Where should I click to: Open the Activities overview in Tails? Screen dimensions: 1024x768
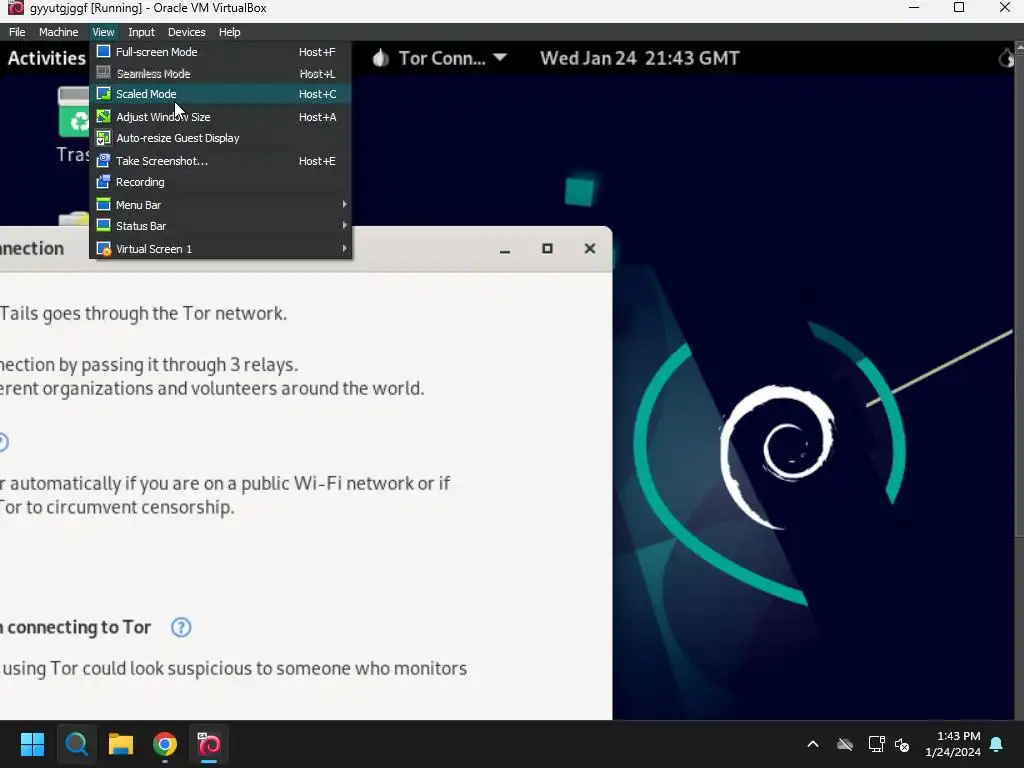pyautogui.click(x=46, y=58)
